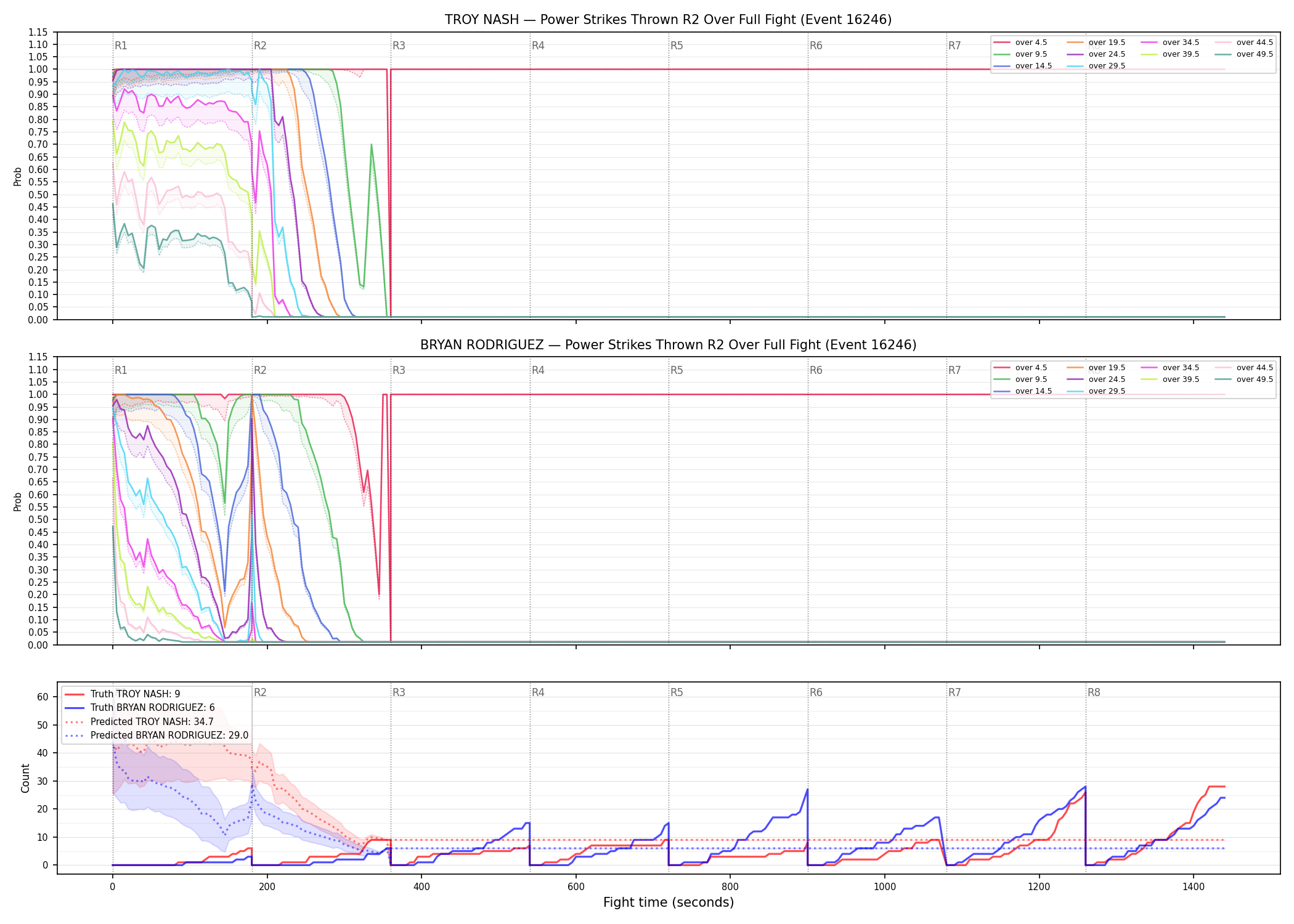This screenshot has width=1294, height=924.
Task: Click the R1 round marker in TROY NASH chart
Action: tap(121, 46)
